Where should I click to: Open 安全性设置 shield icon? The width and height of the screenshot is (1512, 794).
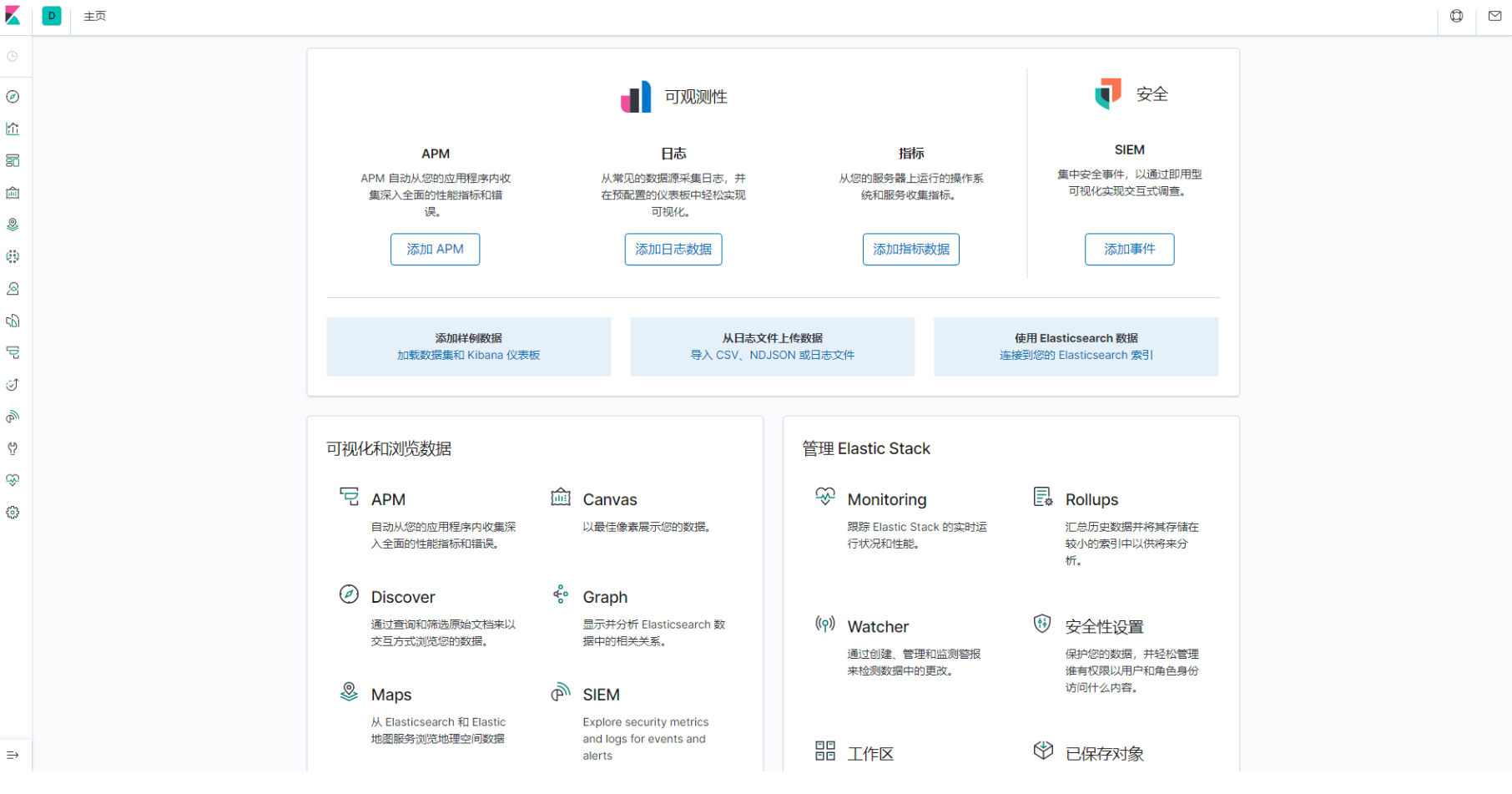(x=1042, y=623)
